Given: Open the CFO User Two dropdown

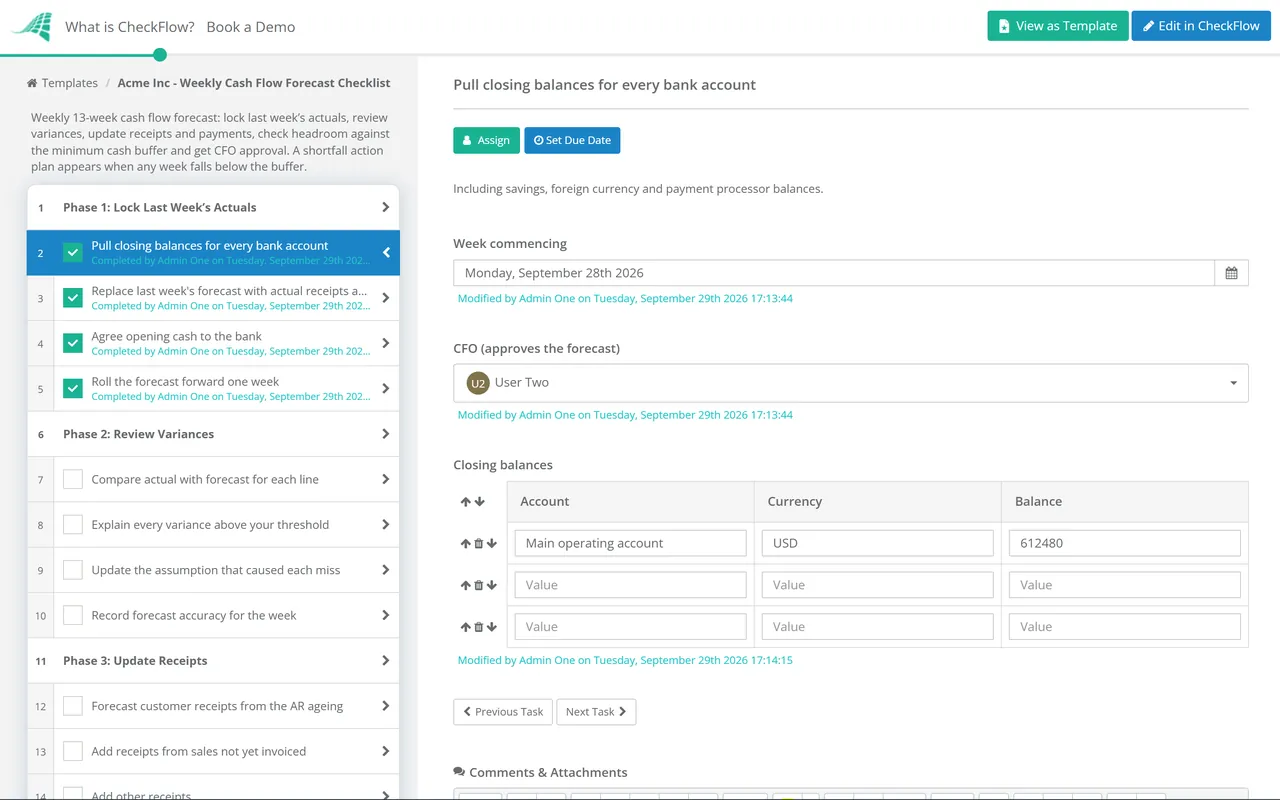Looking at the screenshot, I should (x=850, y=383).
